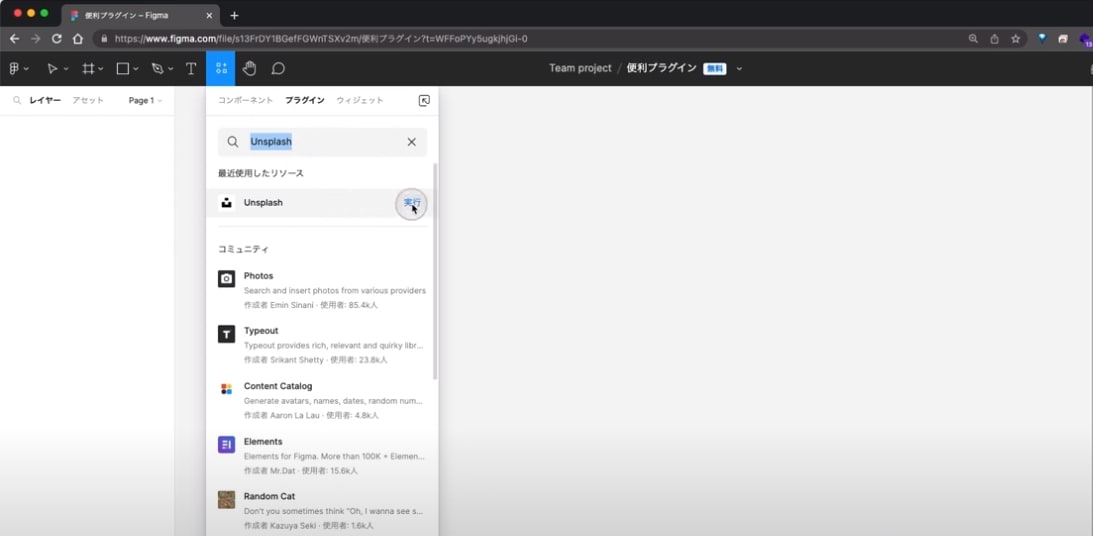Switch to the プラグイン tab
1093x536 pixels.
tap(305, 100)
